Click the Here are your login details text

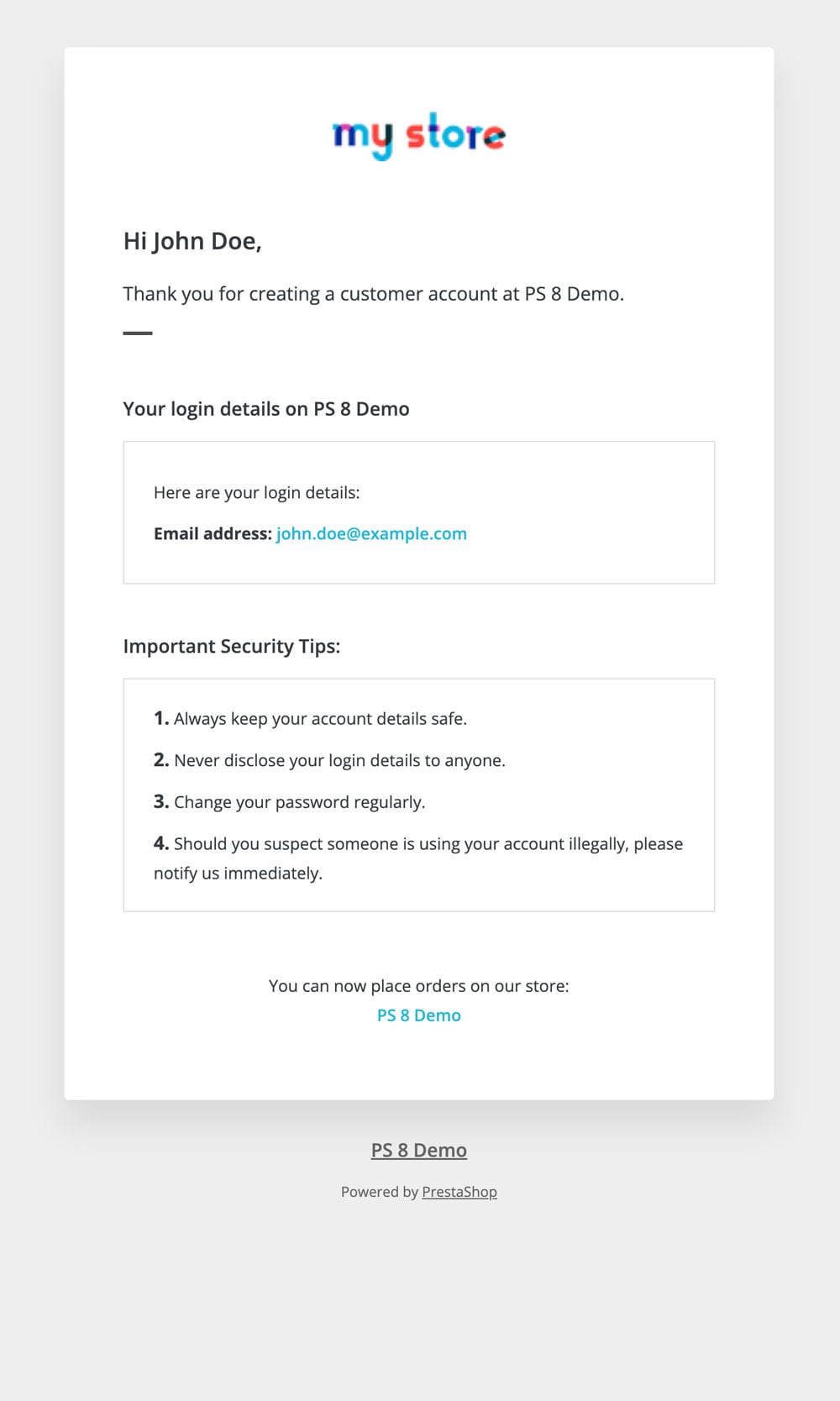point(256,493)
